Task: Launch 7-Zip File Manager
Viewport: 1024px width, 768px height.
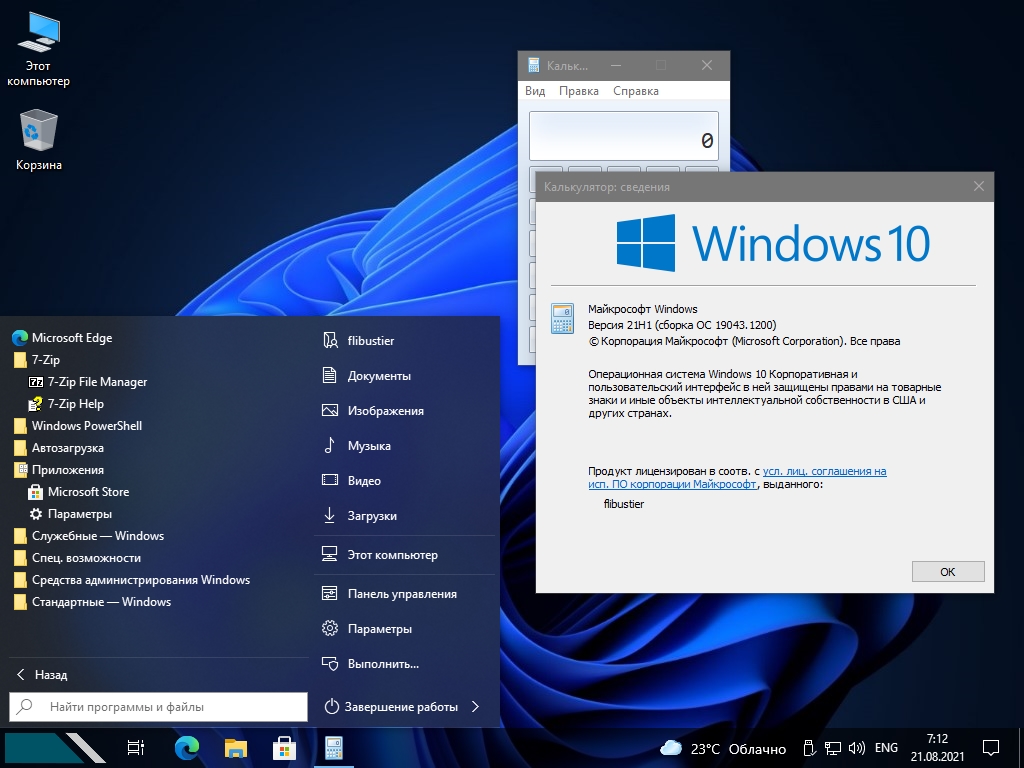Action: 96,382
